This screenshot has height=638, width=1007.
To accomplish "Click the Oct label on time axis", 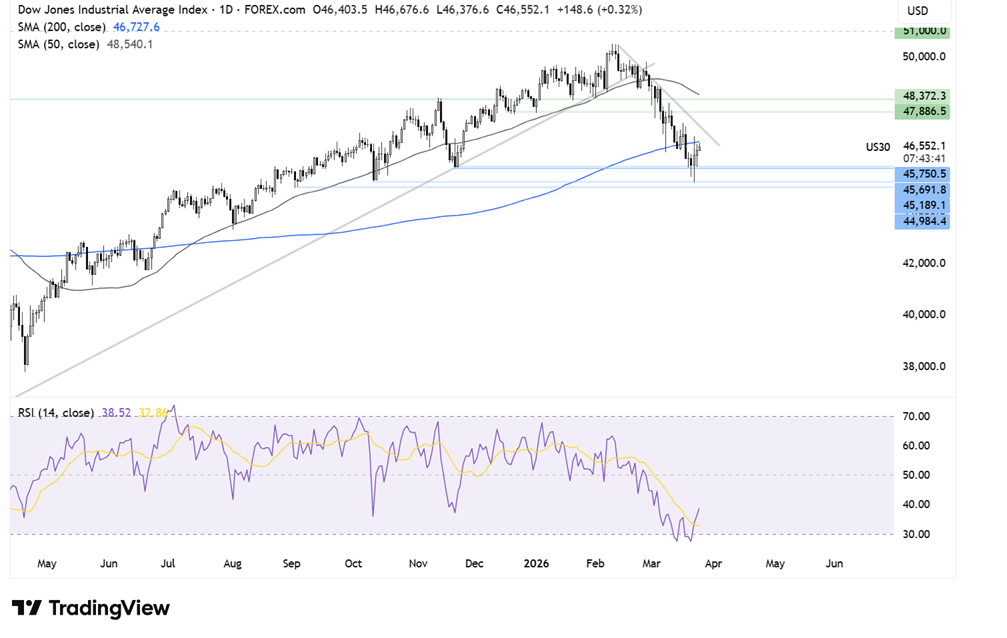I will point(354,564).
